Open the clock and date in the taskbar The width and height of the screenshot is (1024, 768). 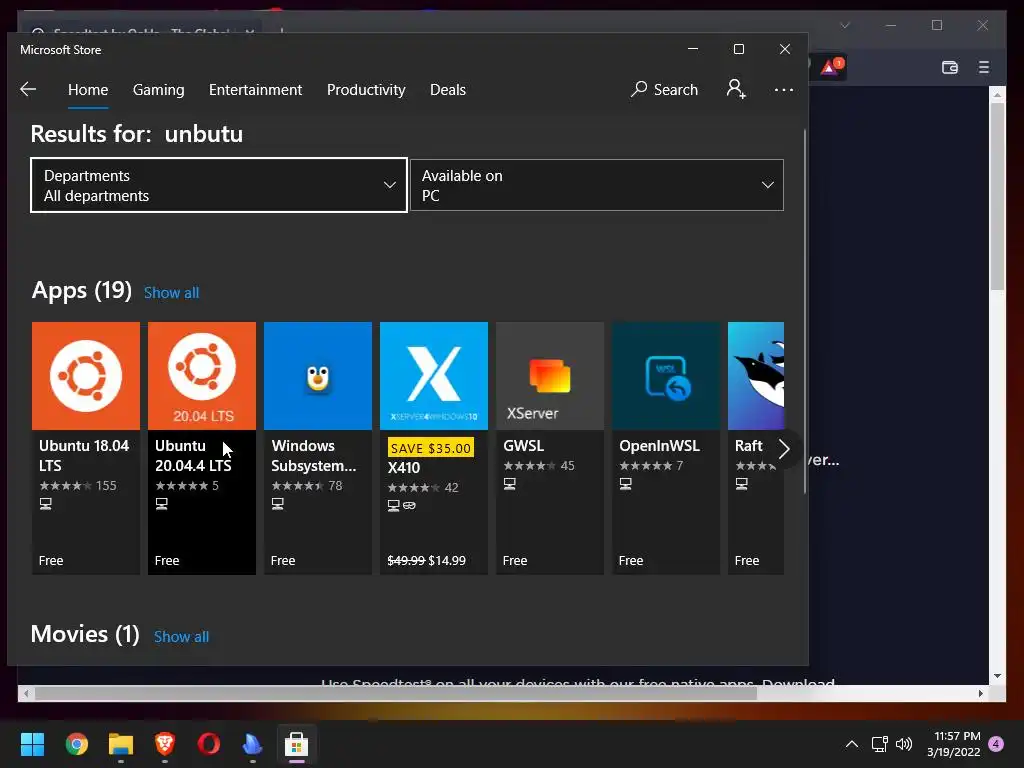pos(953,744)
